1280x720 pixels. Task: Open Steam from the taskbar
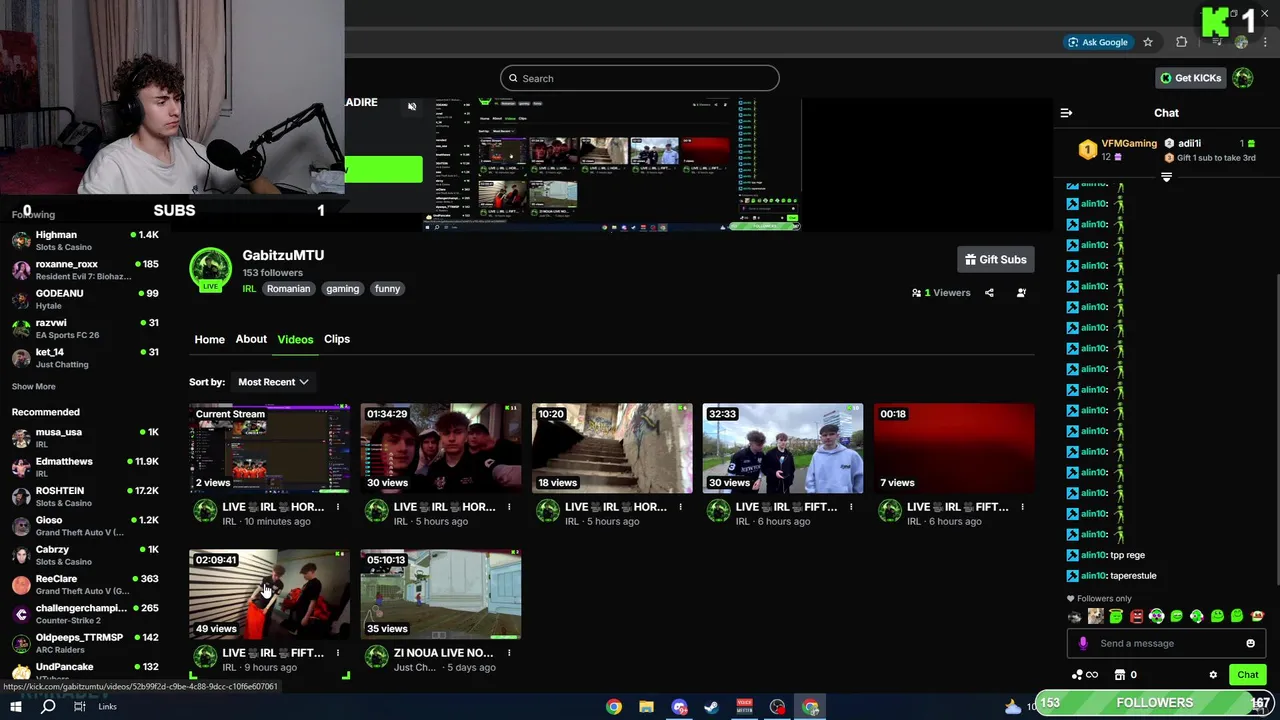[712, 707]
